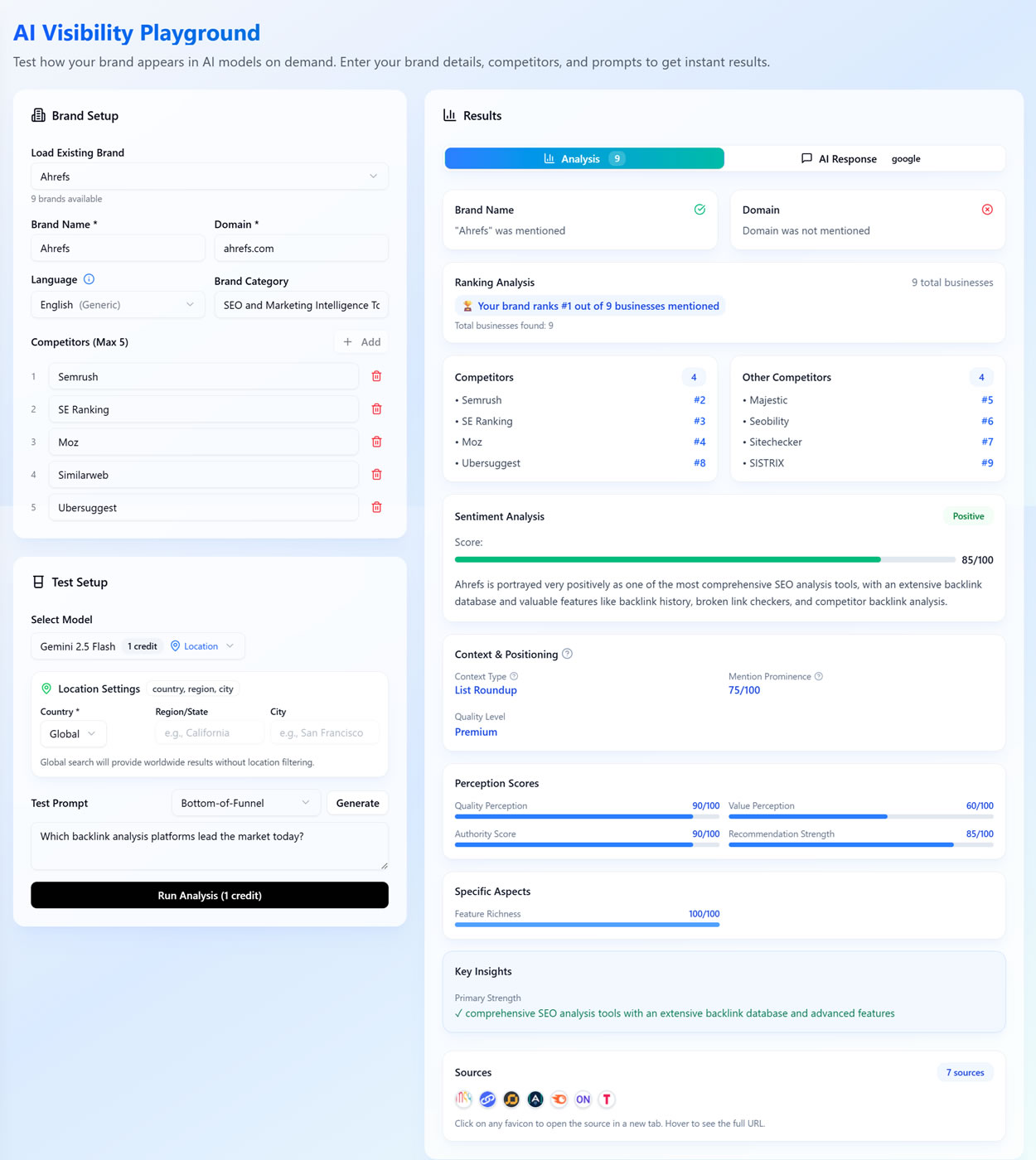1036x1160 pixels.
Task: Click the Premium quality level link
Action: tap(476, 732)
